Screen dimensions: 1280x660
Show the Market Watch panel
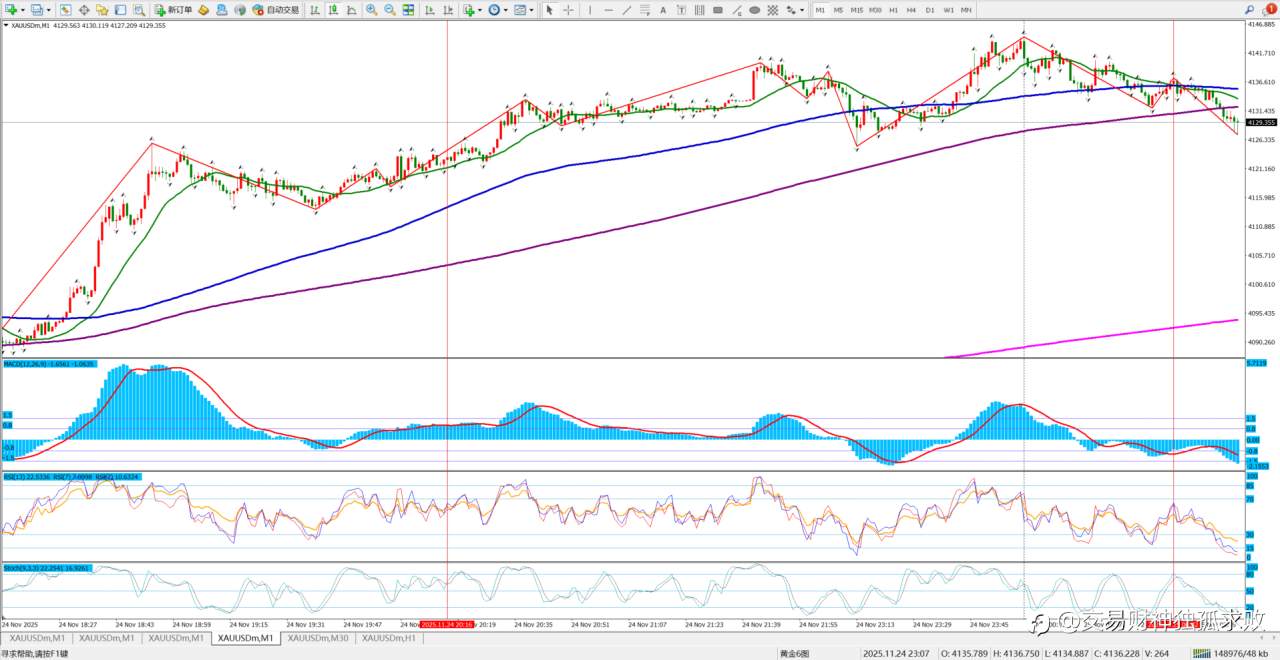65,10
